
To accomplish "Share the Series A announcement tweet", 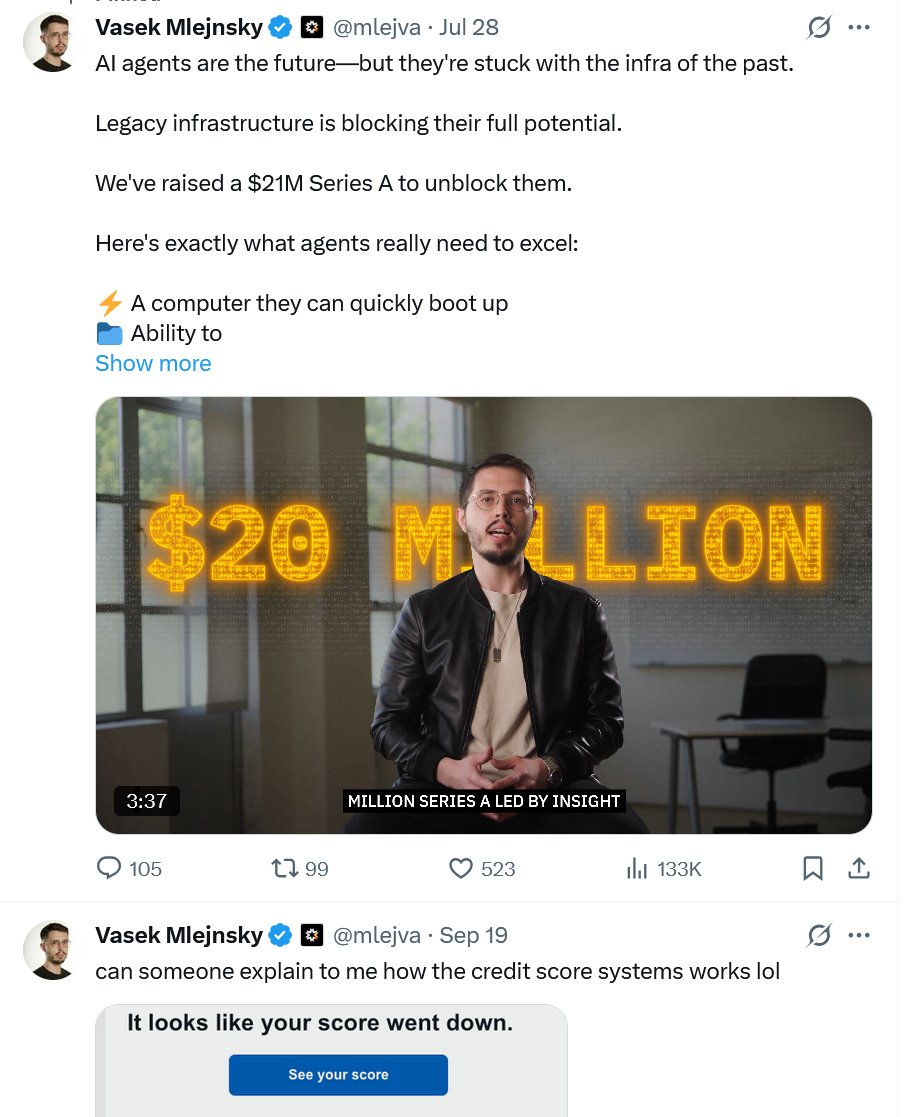I will click(859, 868).
